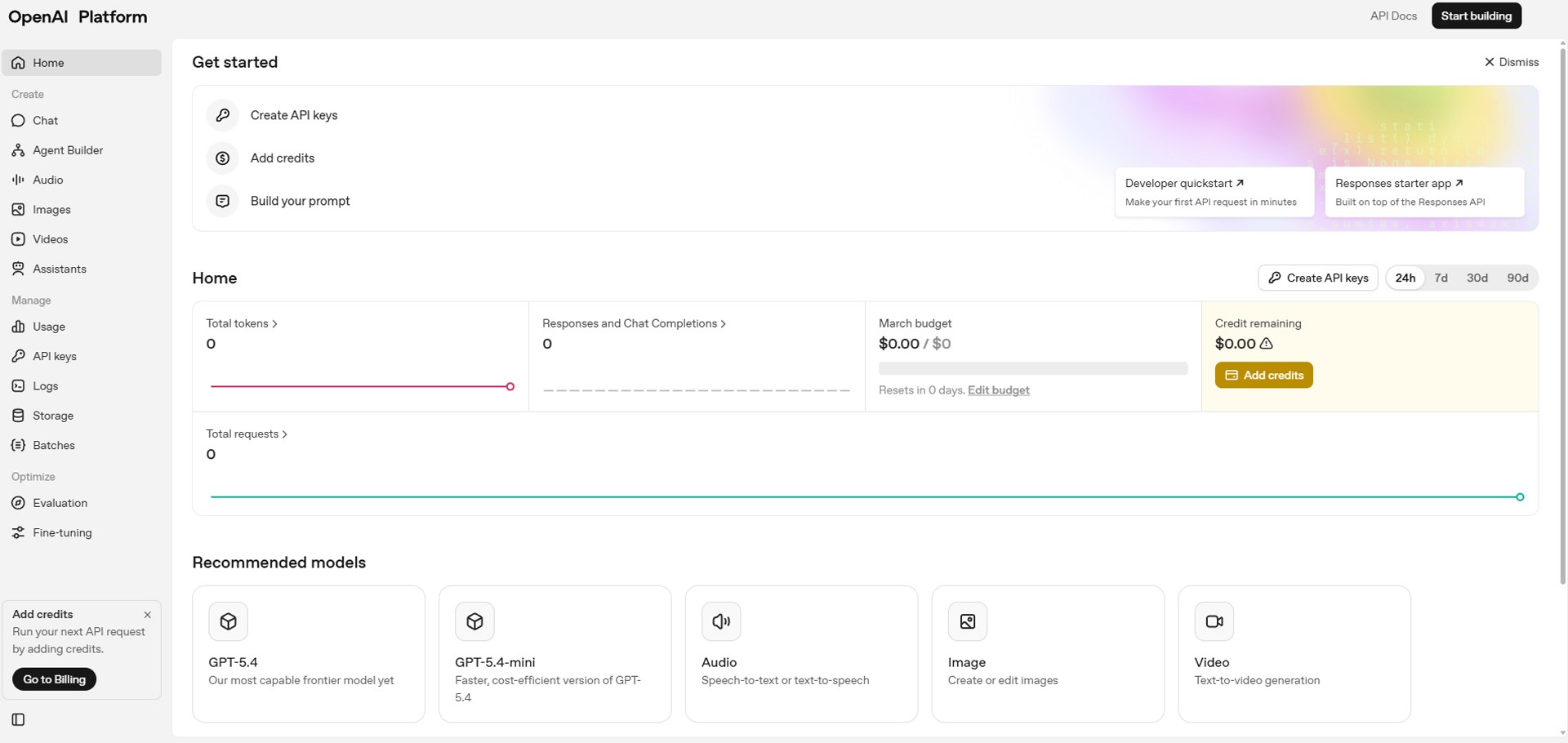Screen dimensions: 1568x743
Task: Click the GPT-5.4-mini cube icon
Action: (474, 621)
